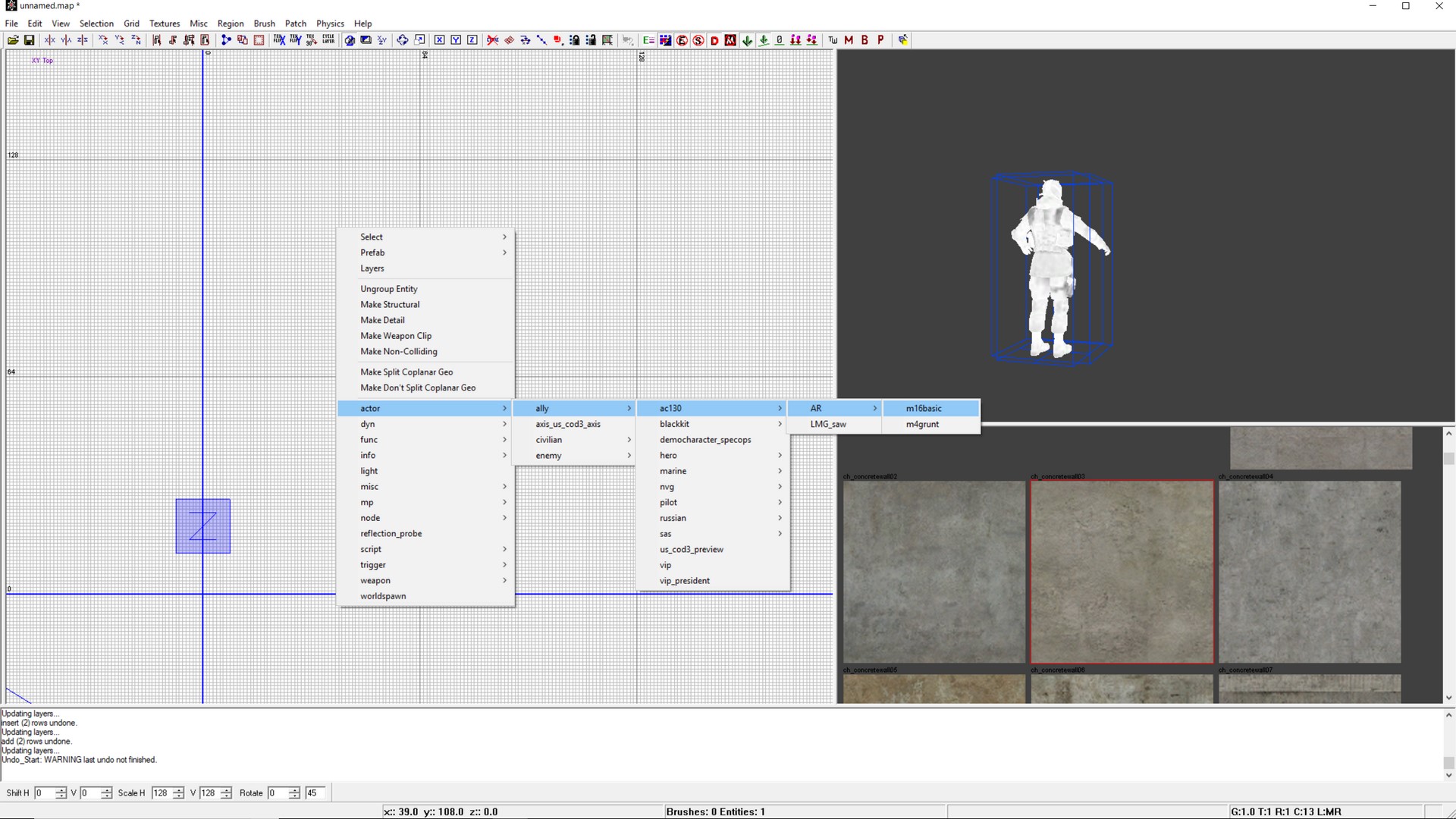Flip selection along X axis
Screen dimensions: 1456x819
50,40
